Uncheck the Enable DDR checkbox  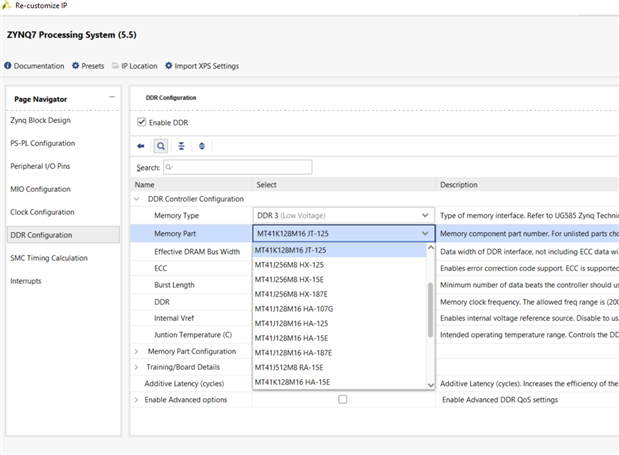point(141,123)
